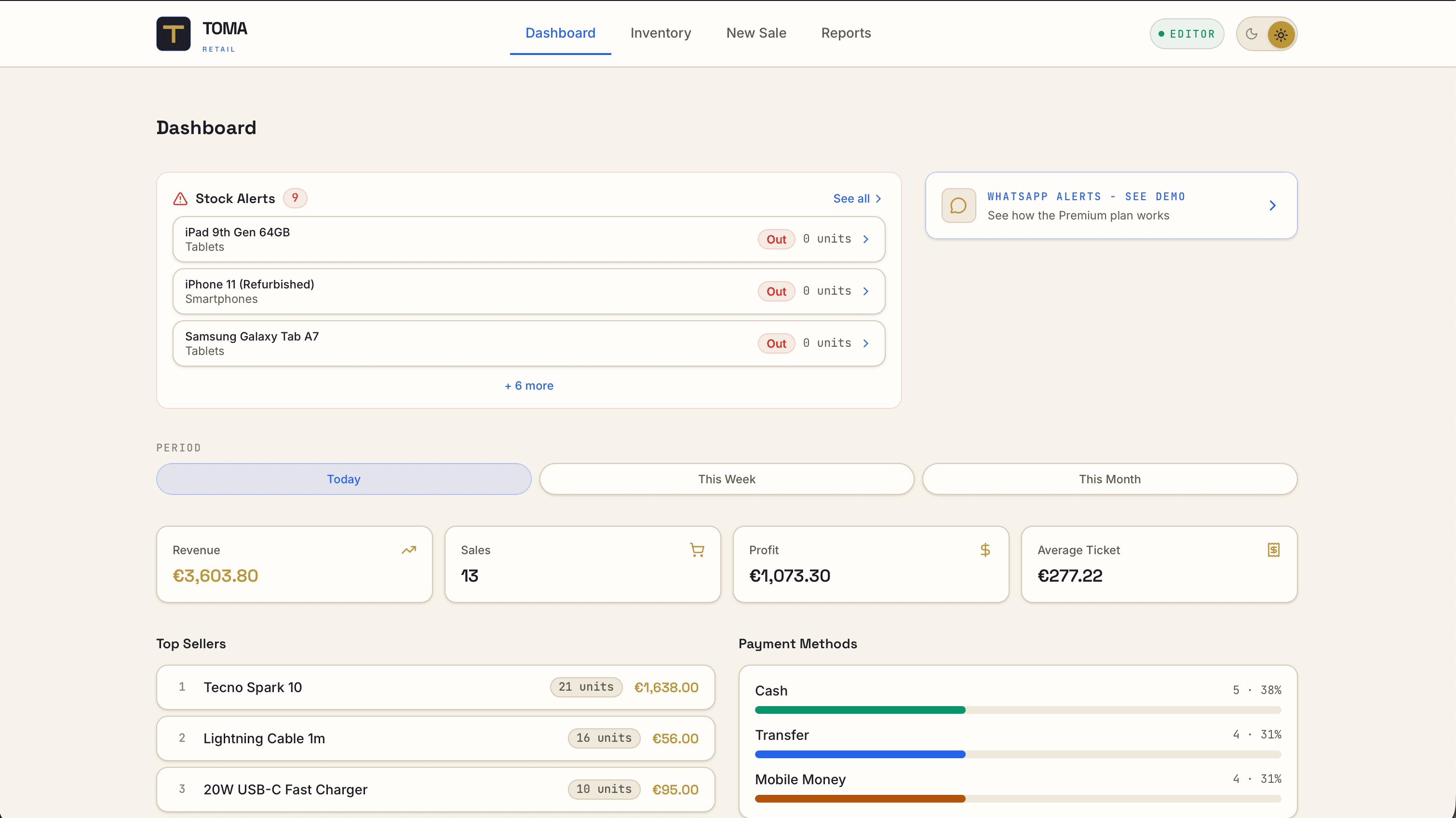Click the EDITOR role badge
This screenshot has height=818, width=1456.
[1187, 34]
